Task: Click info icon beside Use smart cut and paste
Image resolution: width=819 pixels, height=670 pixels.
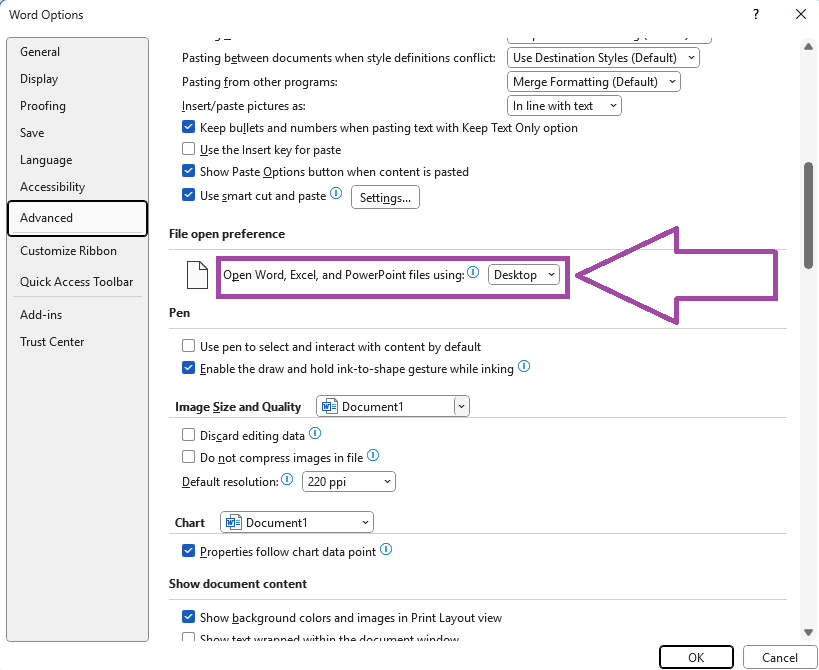Action: point(336,194)
